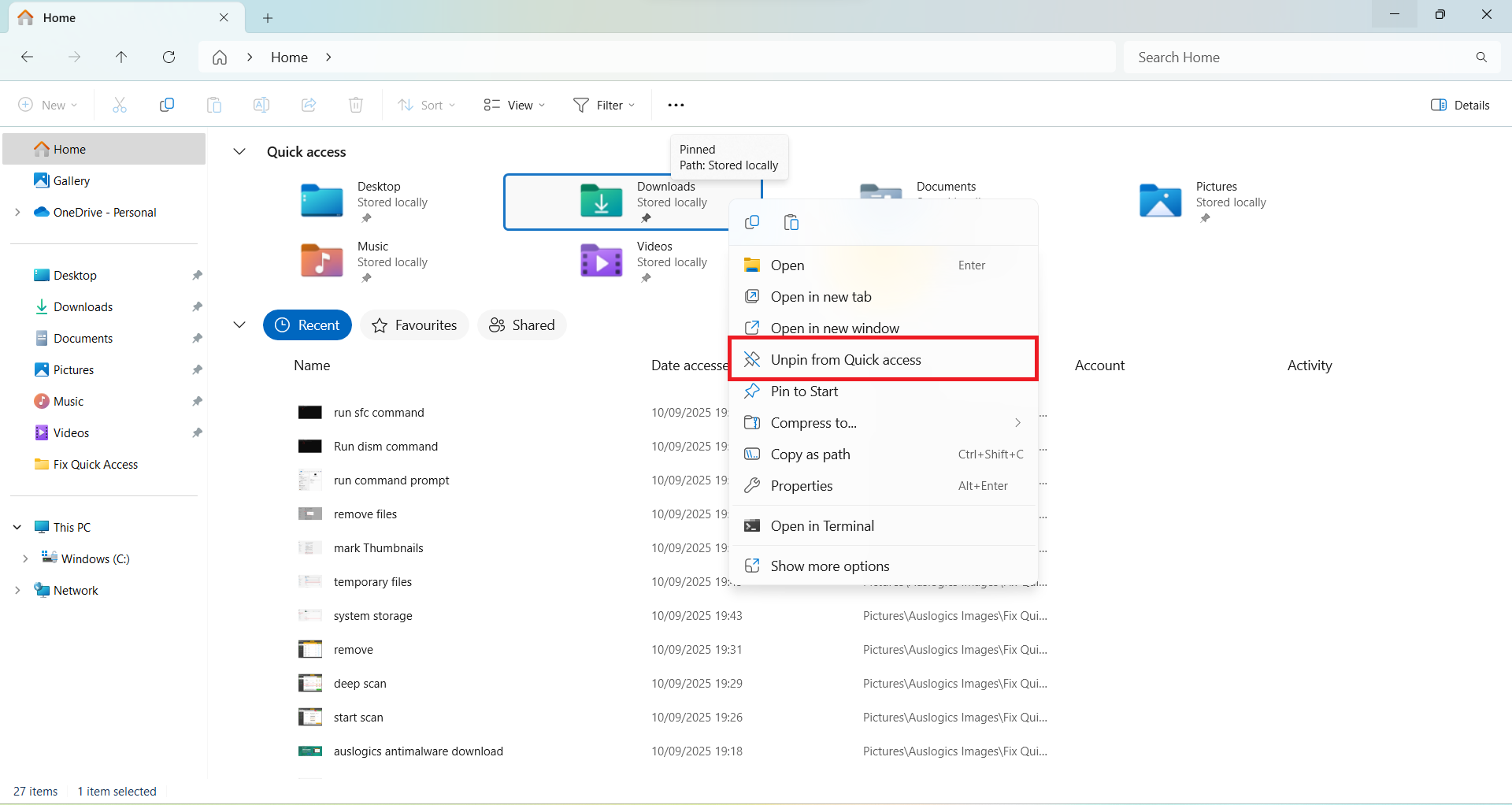Open the See more ellipsis toolbar icon

pyautogui.click(x=675, y=104)
